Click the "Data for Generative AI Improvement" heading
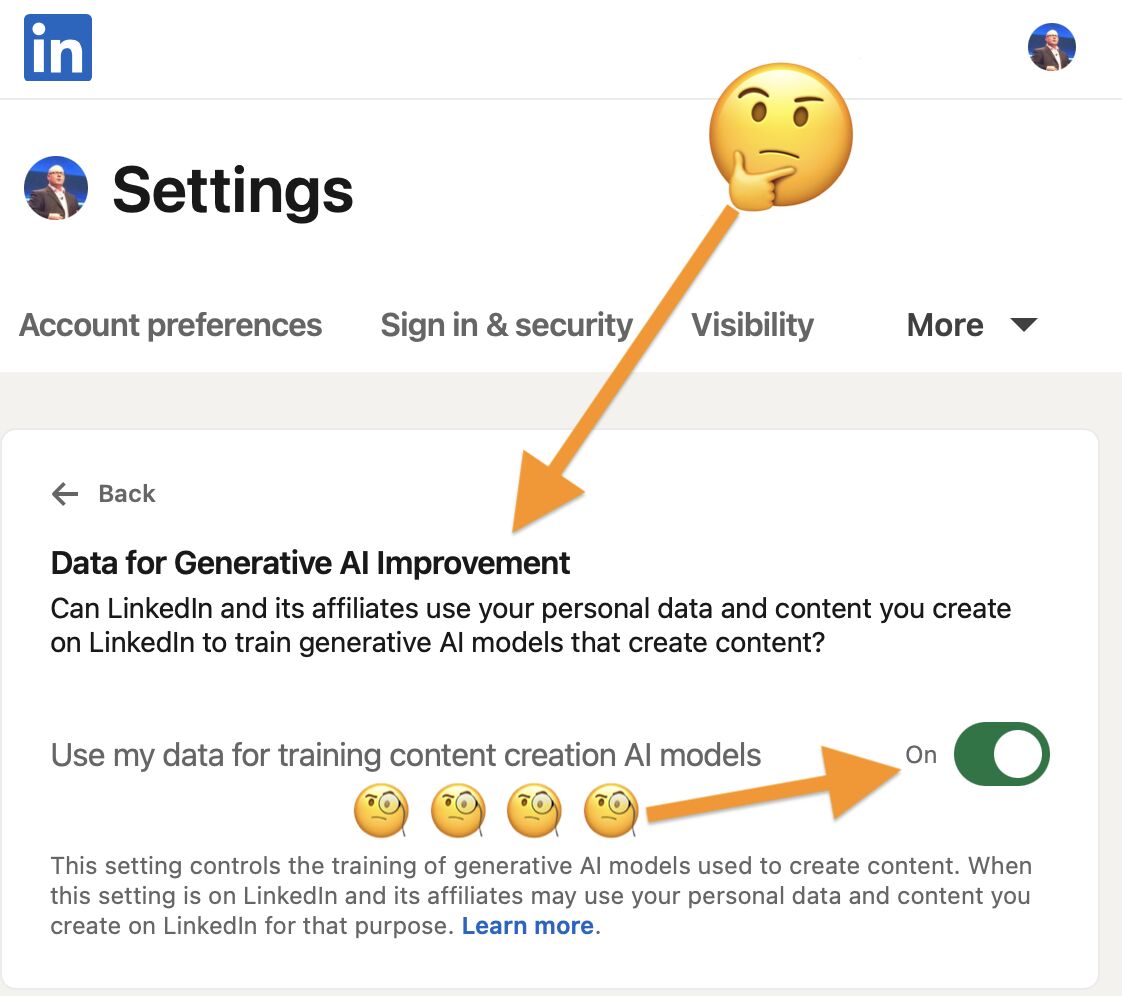This screenshot has width=1122, height=996. point(310,563)
